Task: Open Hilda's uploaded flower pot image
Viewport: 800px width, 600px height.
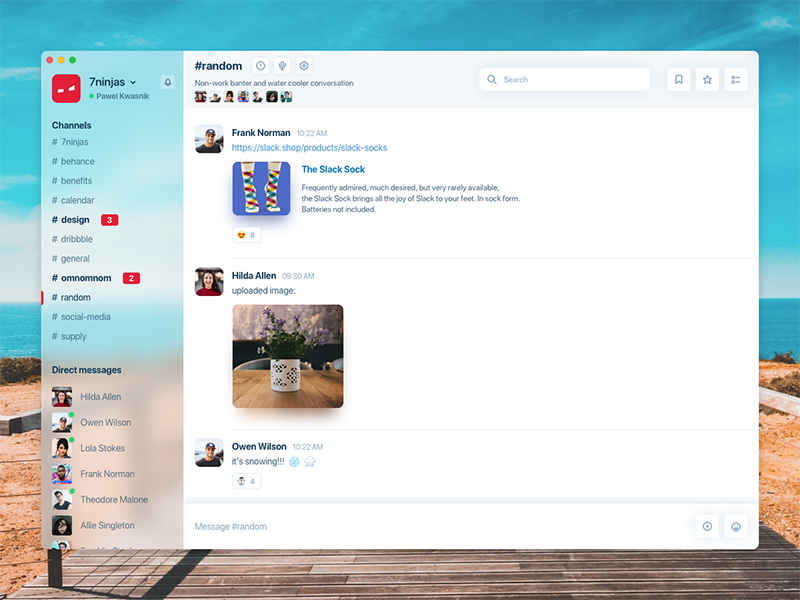Action: (288, 356)
